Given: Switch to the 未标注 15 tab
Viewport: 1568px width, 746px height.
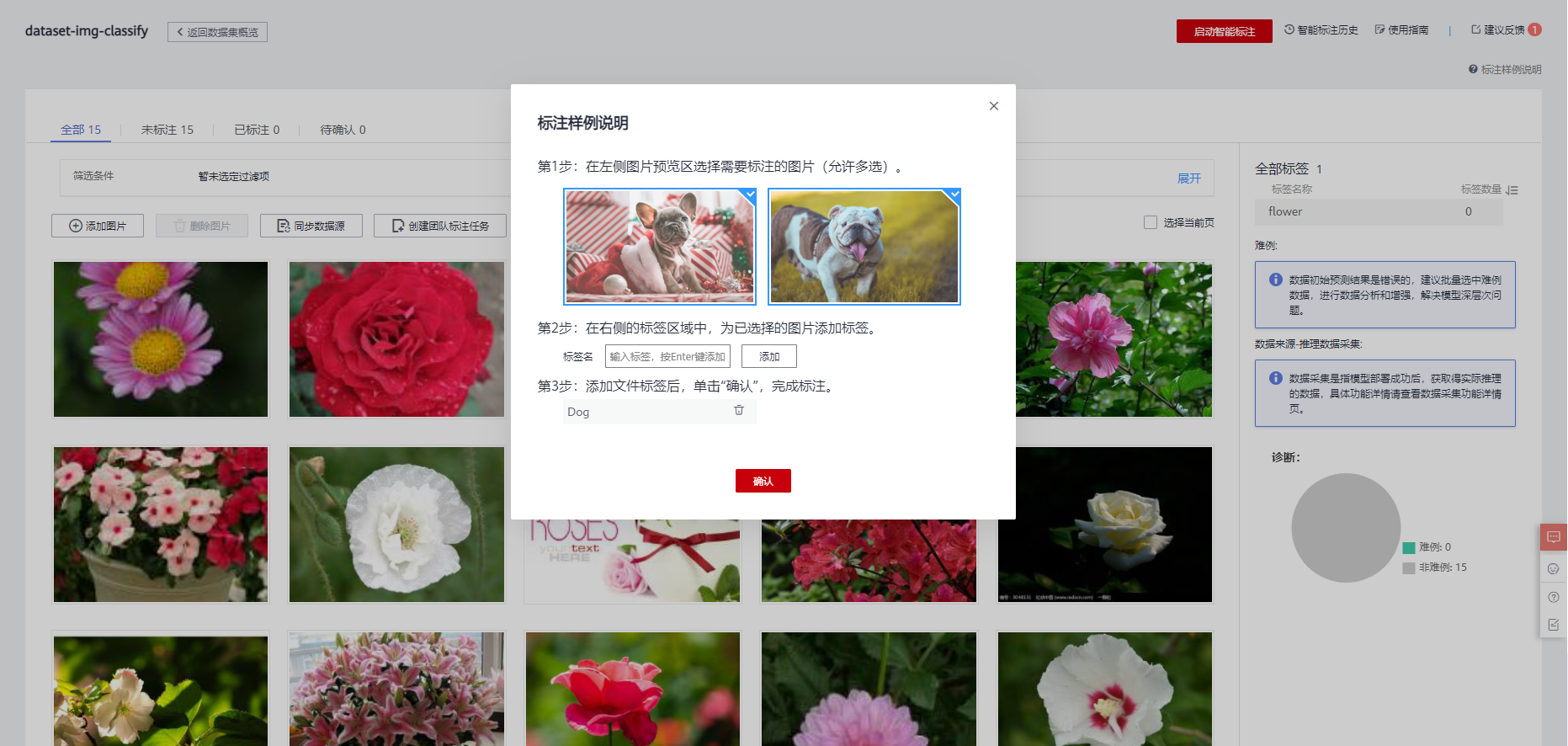Looking at the screenshot, I should [167, 130].
